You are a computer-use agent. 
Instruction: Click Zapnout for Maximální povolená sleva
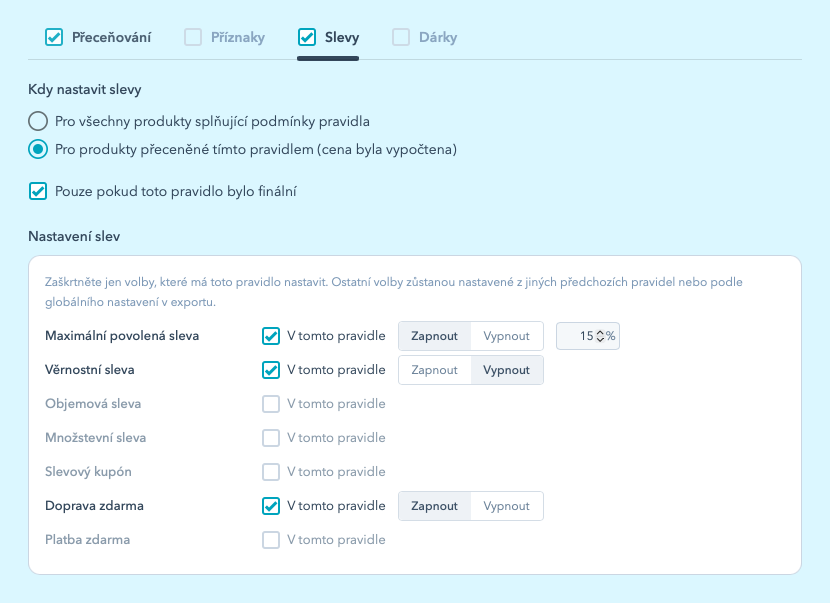[435, 336]
